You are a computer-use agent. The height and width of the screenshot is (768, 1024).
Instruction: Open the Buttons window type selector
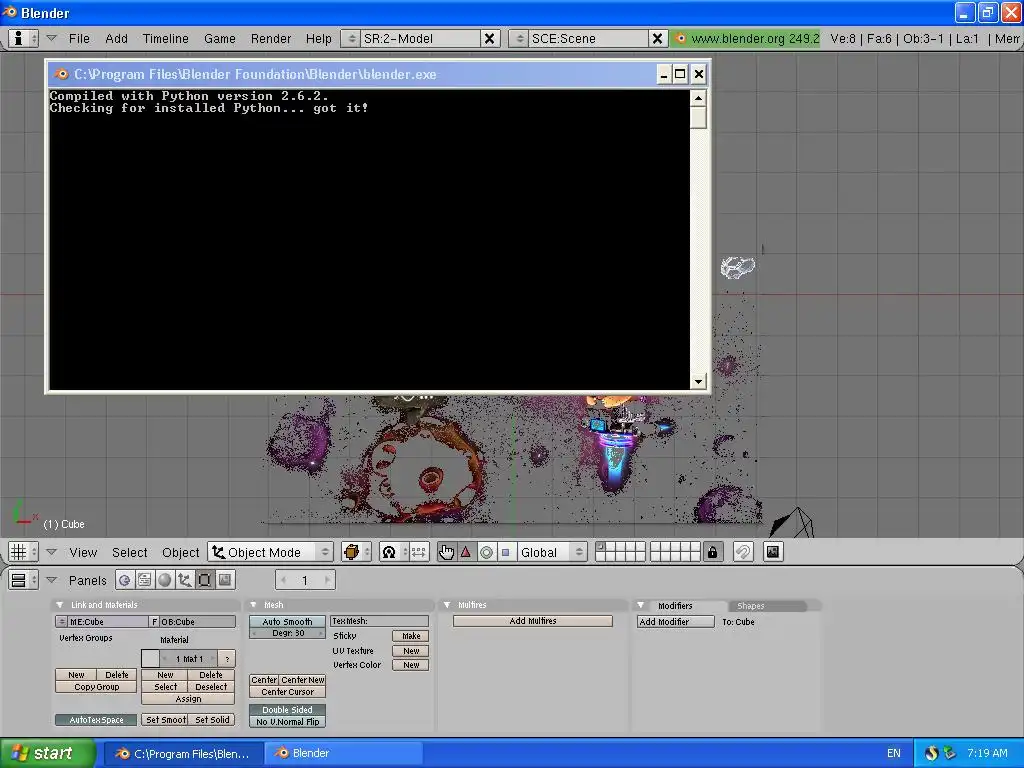point(23,580)
